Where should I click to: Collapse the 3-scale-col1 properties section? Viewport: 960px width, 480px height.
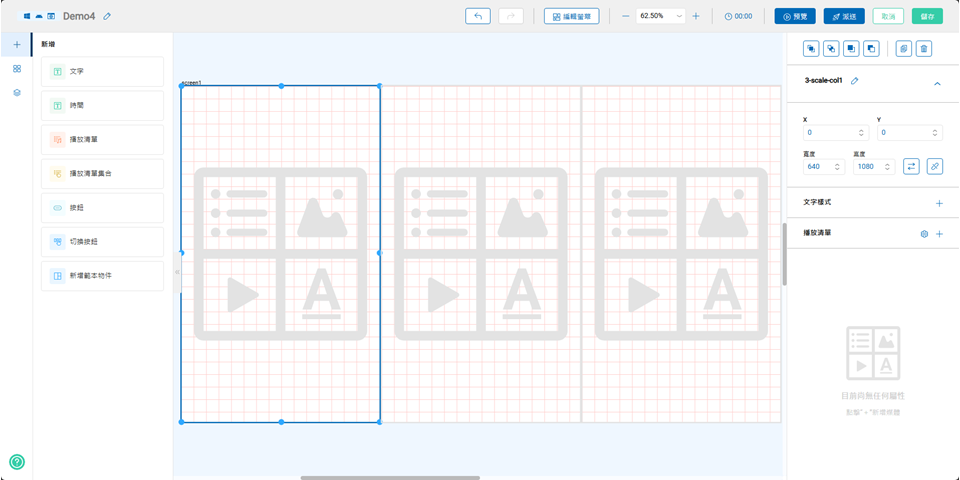[937, 84]
